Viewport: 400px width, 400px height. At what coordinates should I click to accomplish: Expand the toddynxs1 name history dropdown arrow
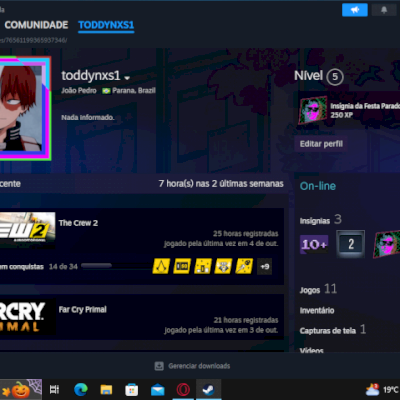(x=127, y=78)
